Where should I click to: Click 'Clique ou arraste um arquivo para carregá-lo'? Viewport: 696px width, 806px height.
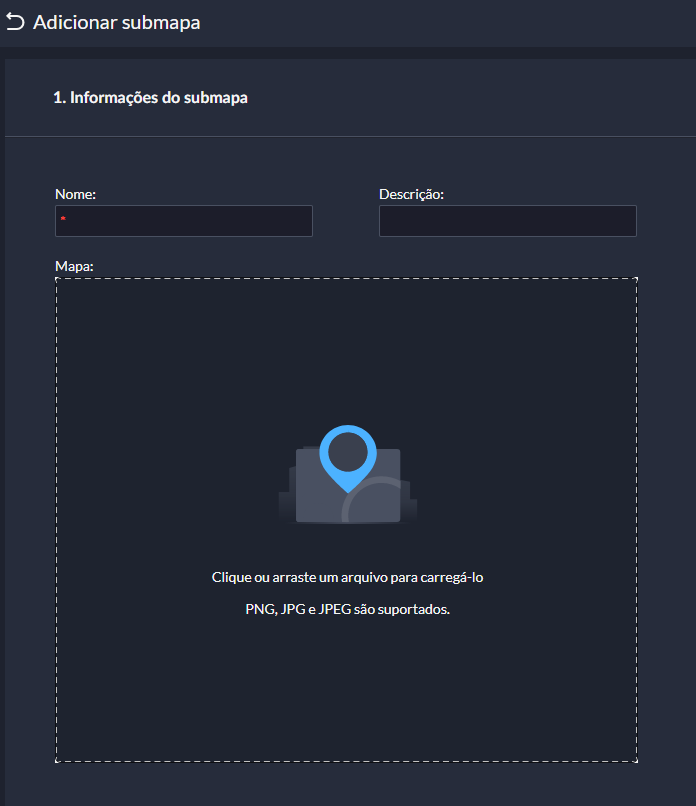tap(347, 577)
